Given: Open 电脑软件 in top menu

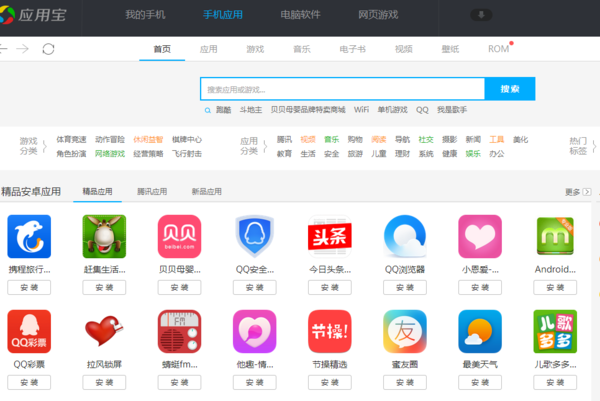Looking at the screenshot, I should coord(300,15).
